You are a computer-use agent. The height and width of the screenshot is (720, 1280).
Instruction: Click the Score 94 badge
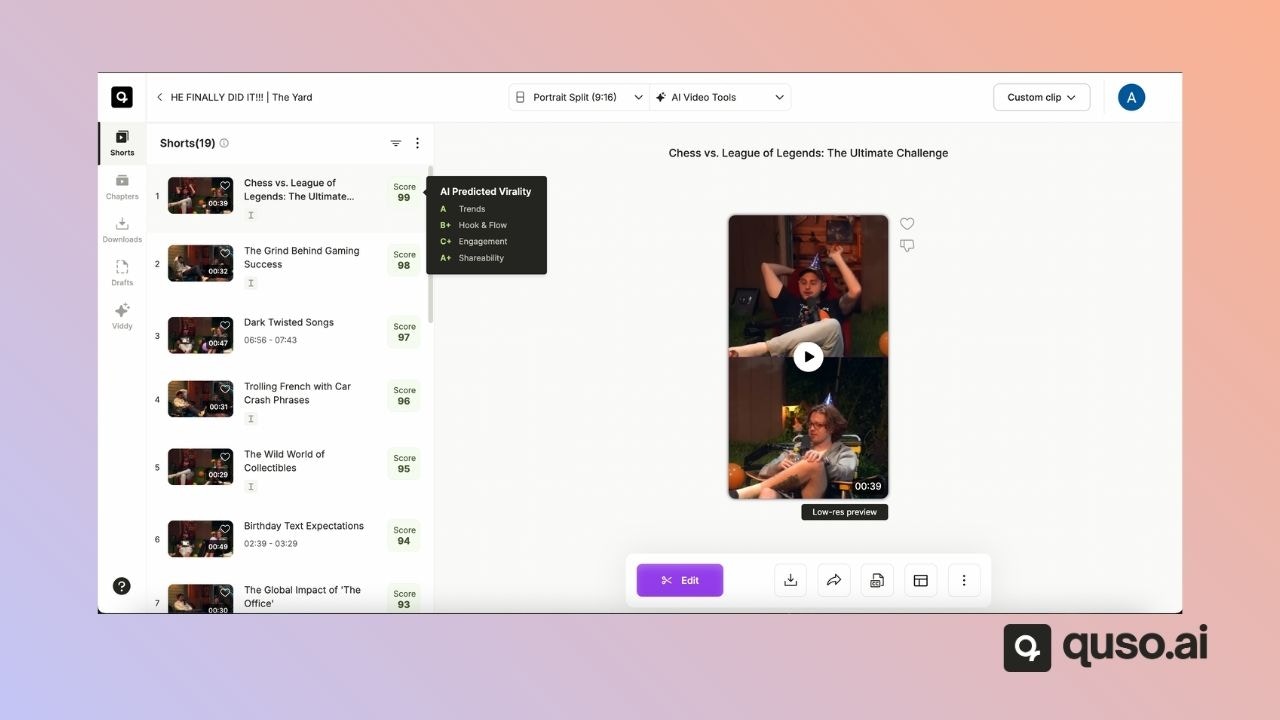(404, 536)
